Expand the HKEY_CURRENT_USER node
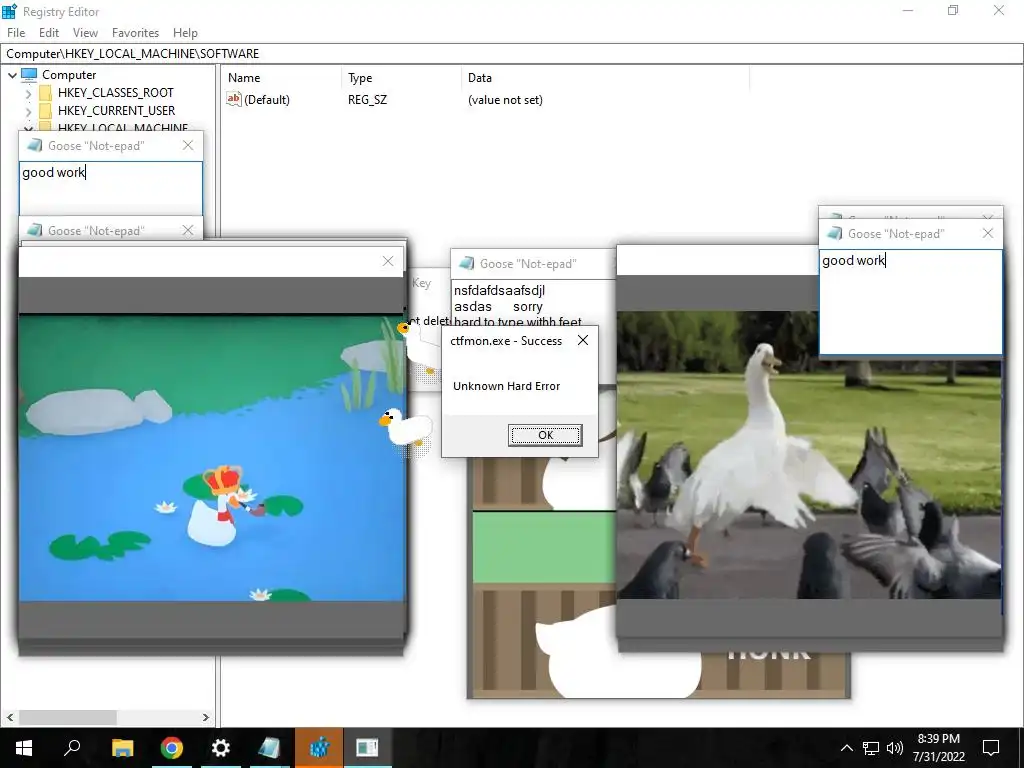The image size is (1024, 768). coord(28,112)
